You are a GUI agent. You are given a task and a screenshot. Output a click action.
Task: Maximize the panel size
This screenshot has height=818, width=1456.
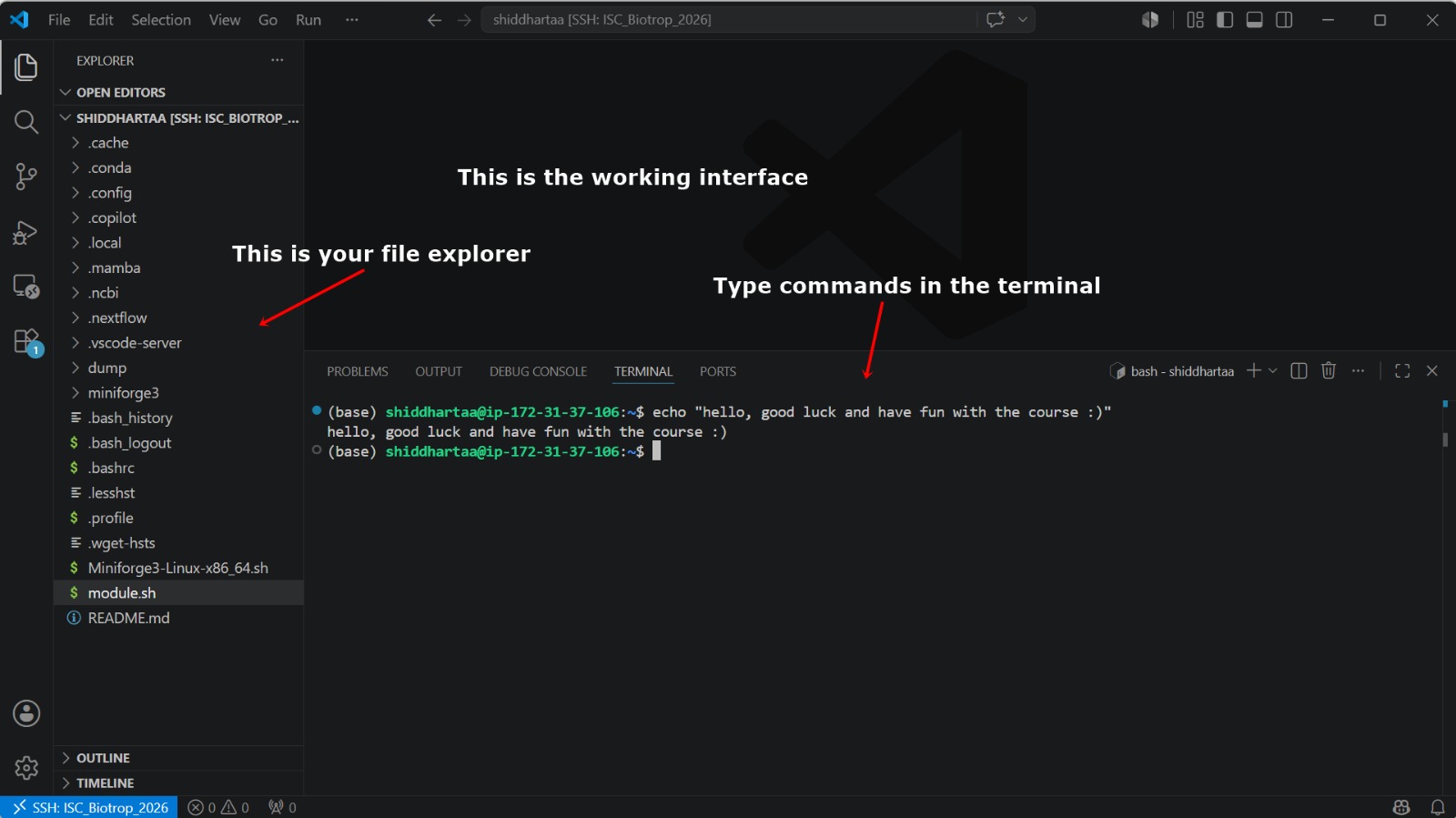(1402, 370)
